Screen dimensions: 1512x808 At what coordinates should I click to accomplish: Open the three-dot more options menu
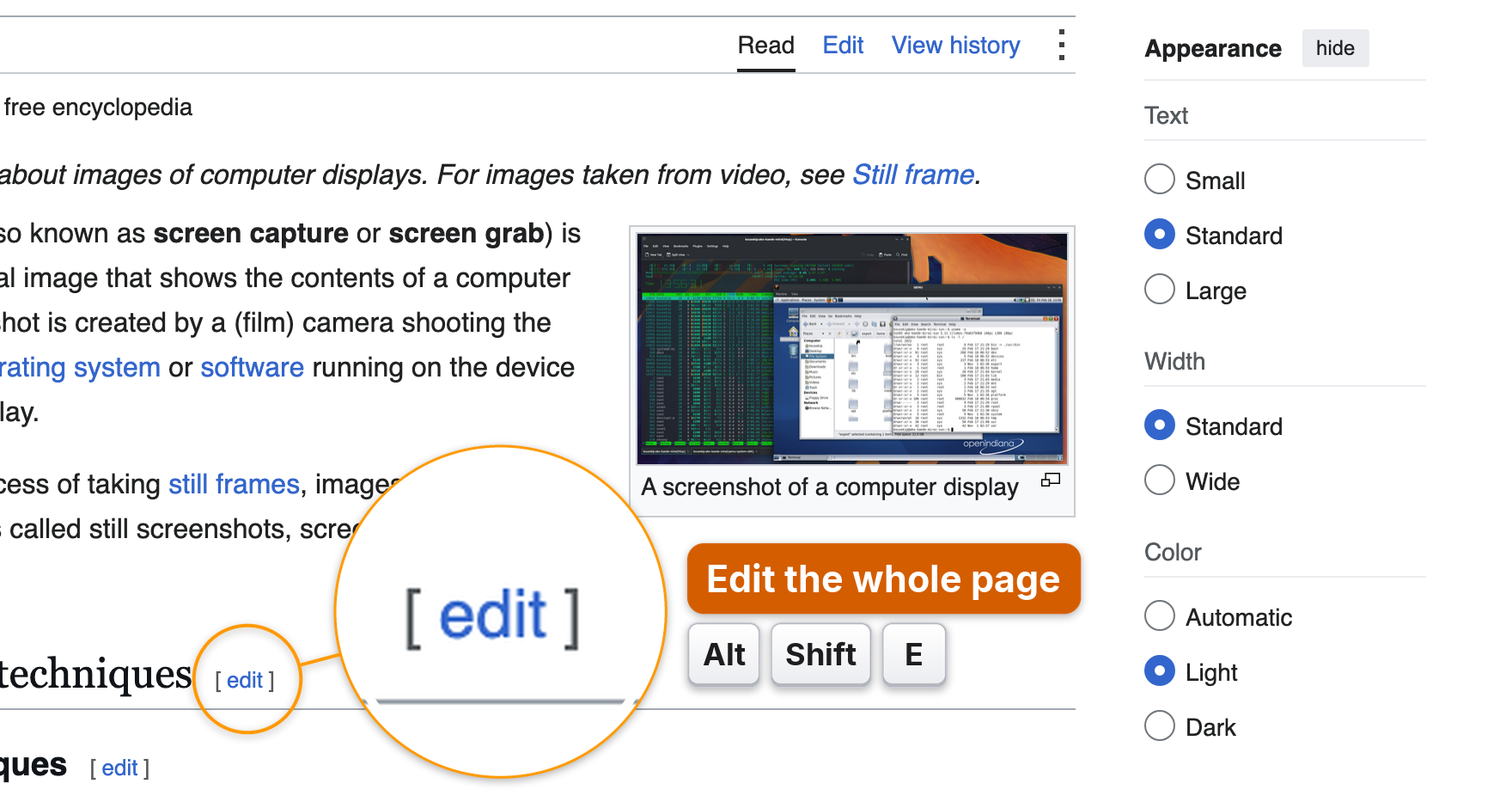point(1062,46)
